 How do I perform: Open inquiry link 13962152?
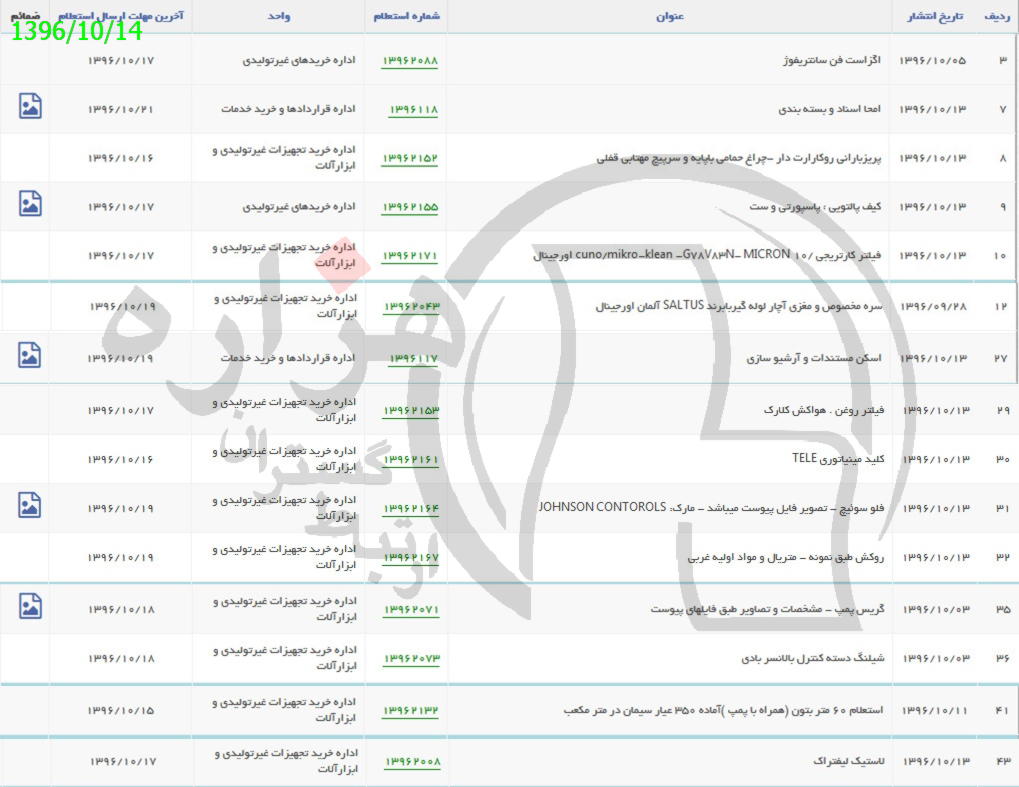410,159
